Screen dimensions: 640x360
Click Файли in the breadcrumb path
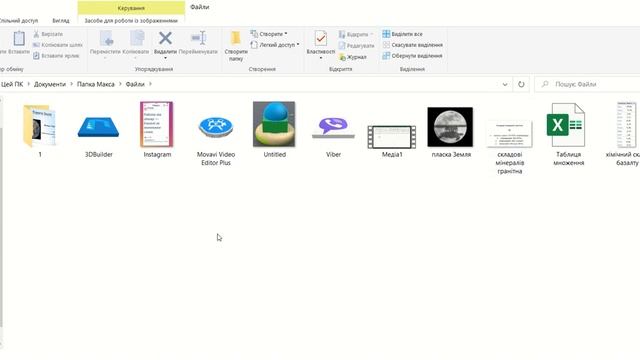tap(135, 84)
